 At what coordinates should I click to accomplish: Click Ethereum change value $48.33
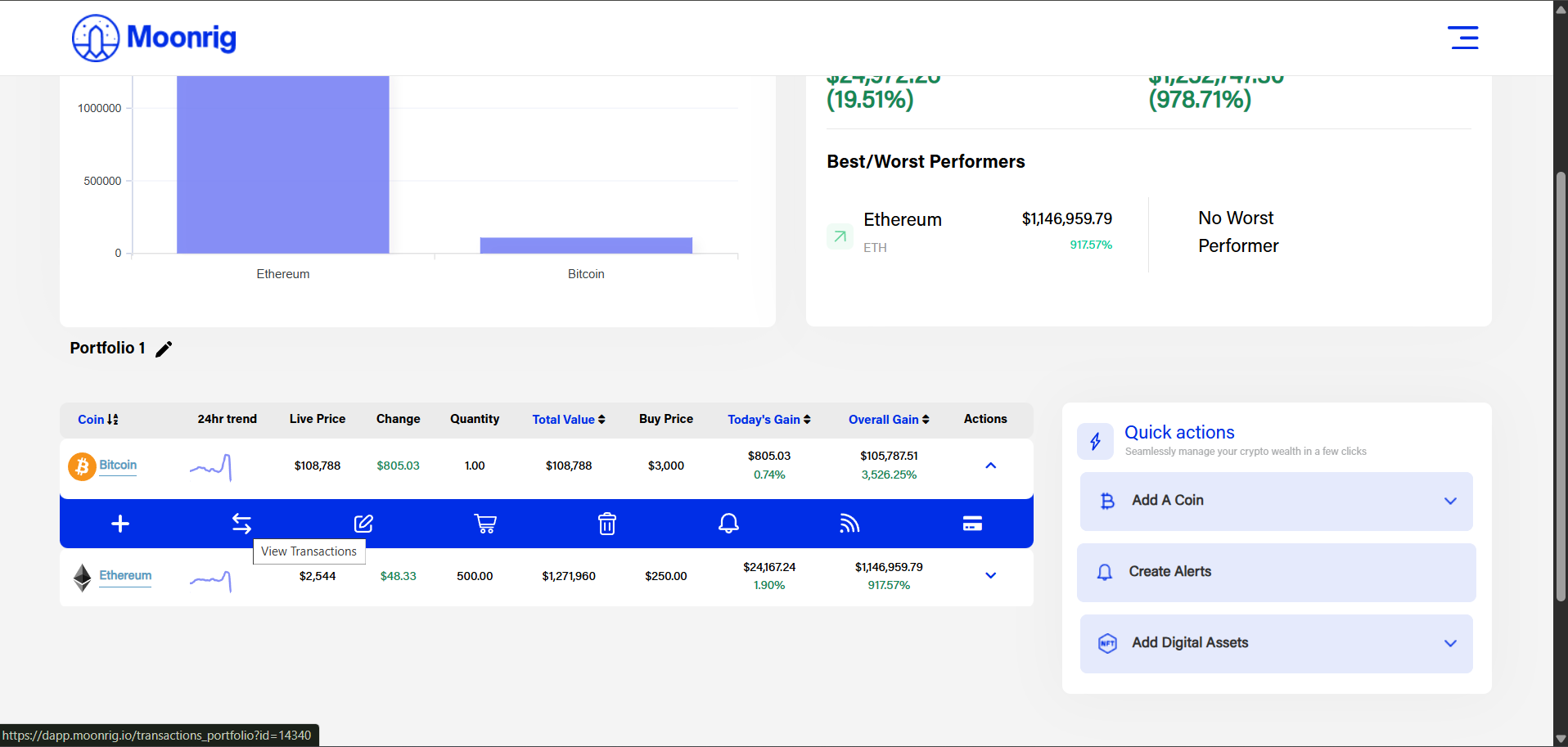point(399,576)
